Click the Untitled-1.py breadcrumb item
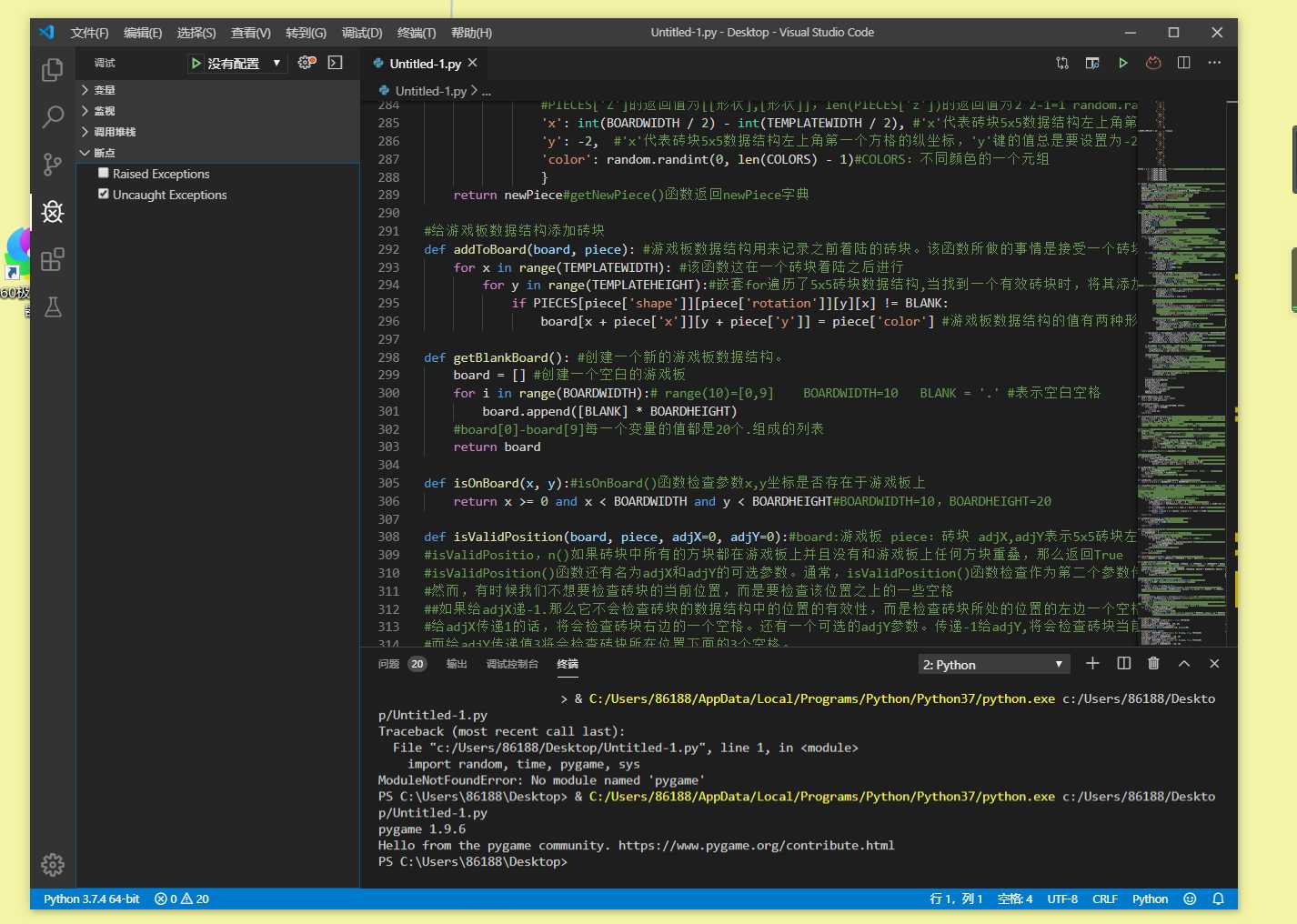This screenshot has width=1297, height=924. click(431, 91)
